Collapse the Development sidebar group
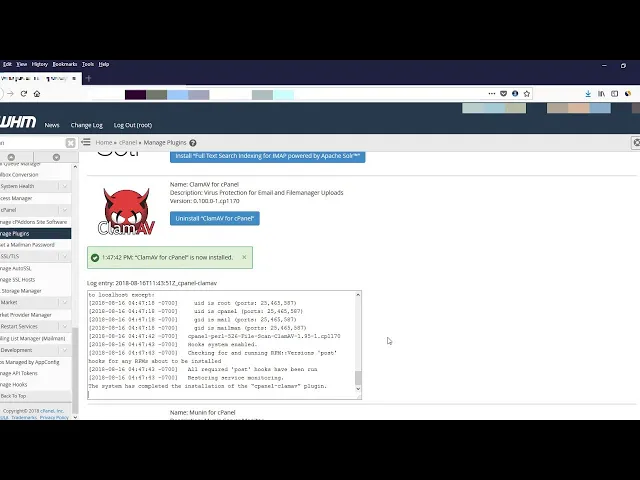The height and width of the screenshot is (480, 640). pyautogui.click(x=64, y=350)
